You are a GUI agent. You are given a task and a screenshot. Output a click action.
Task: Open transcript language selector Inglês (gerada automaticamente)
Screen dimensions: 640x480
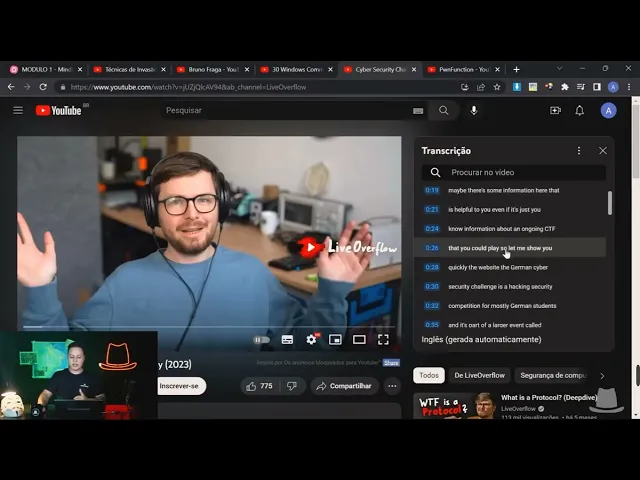[x=481, y=340]
